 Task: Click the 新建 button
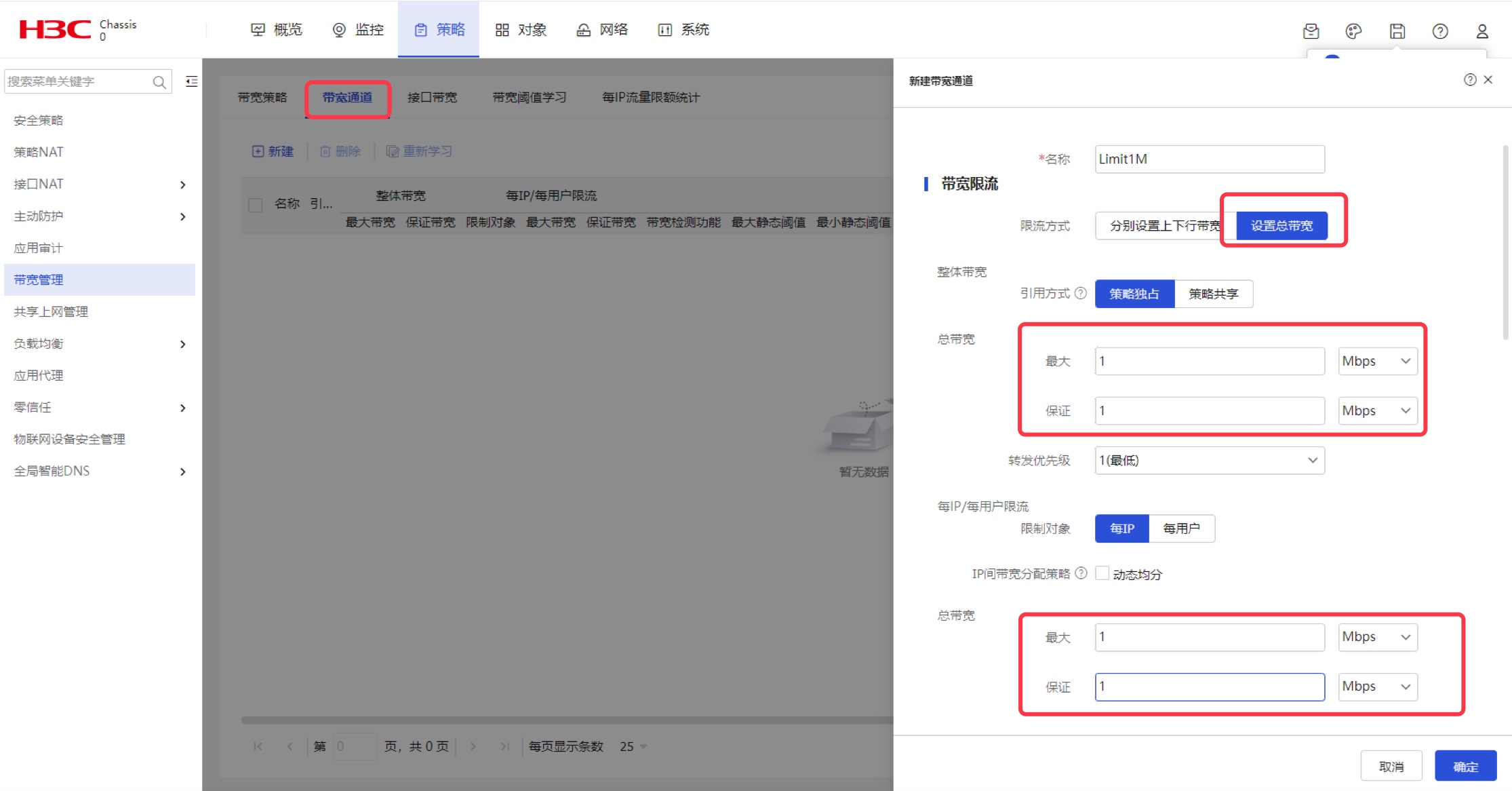tap(273, 151)
